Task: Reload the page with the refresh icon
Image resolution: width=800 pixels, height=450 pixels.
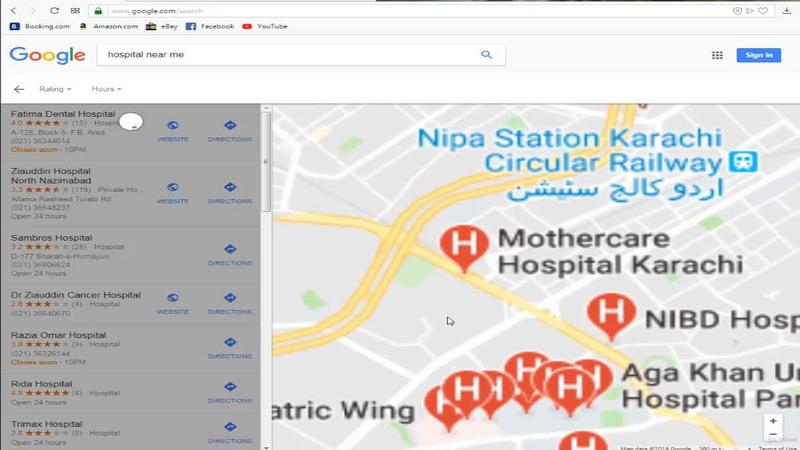Action: coord(54,11)
